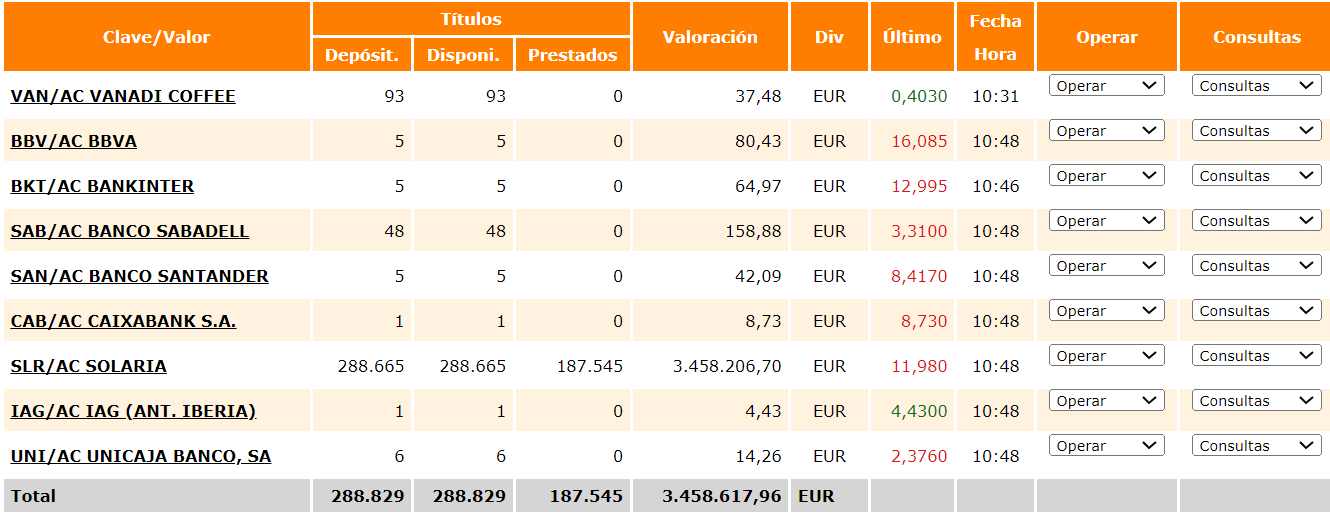Open SAB/AC BANCO SABADELL details
Viewport: 1330px width, 514px height.
click(129, 231)
